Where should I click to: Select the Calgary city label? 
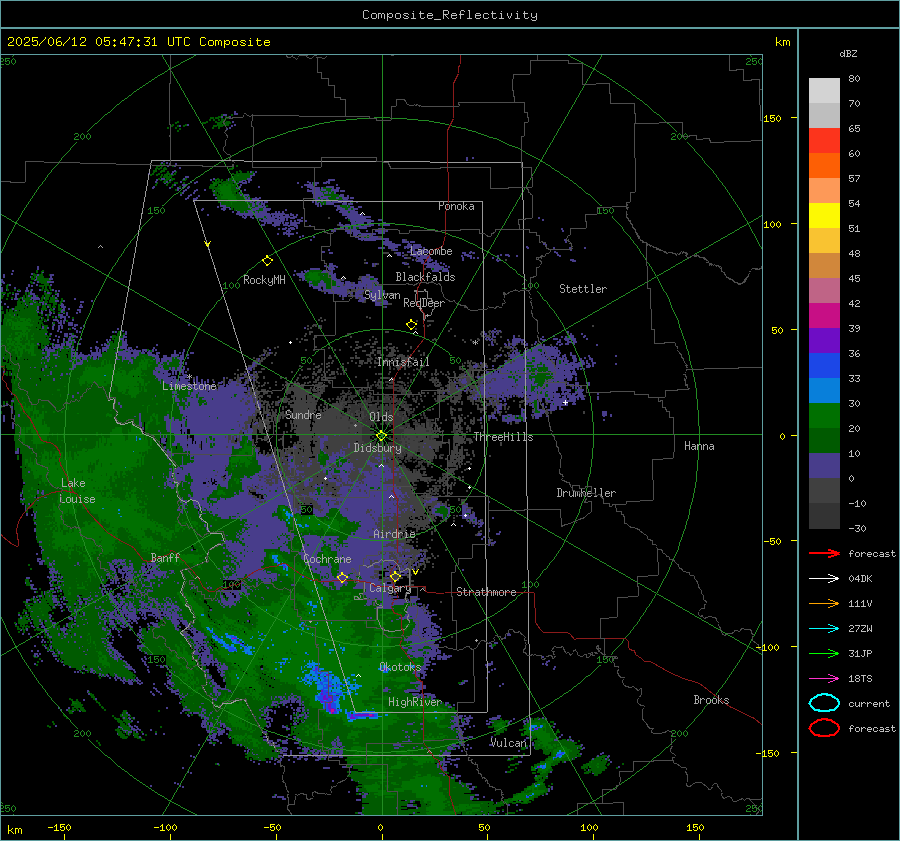pyautogui.click(x=390, y=588)
